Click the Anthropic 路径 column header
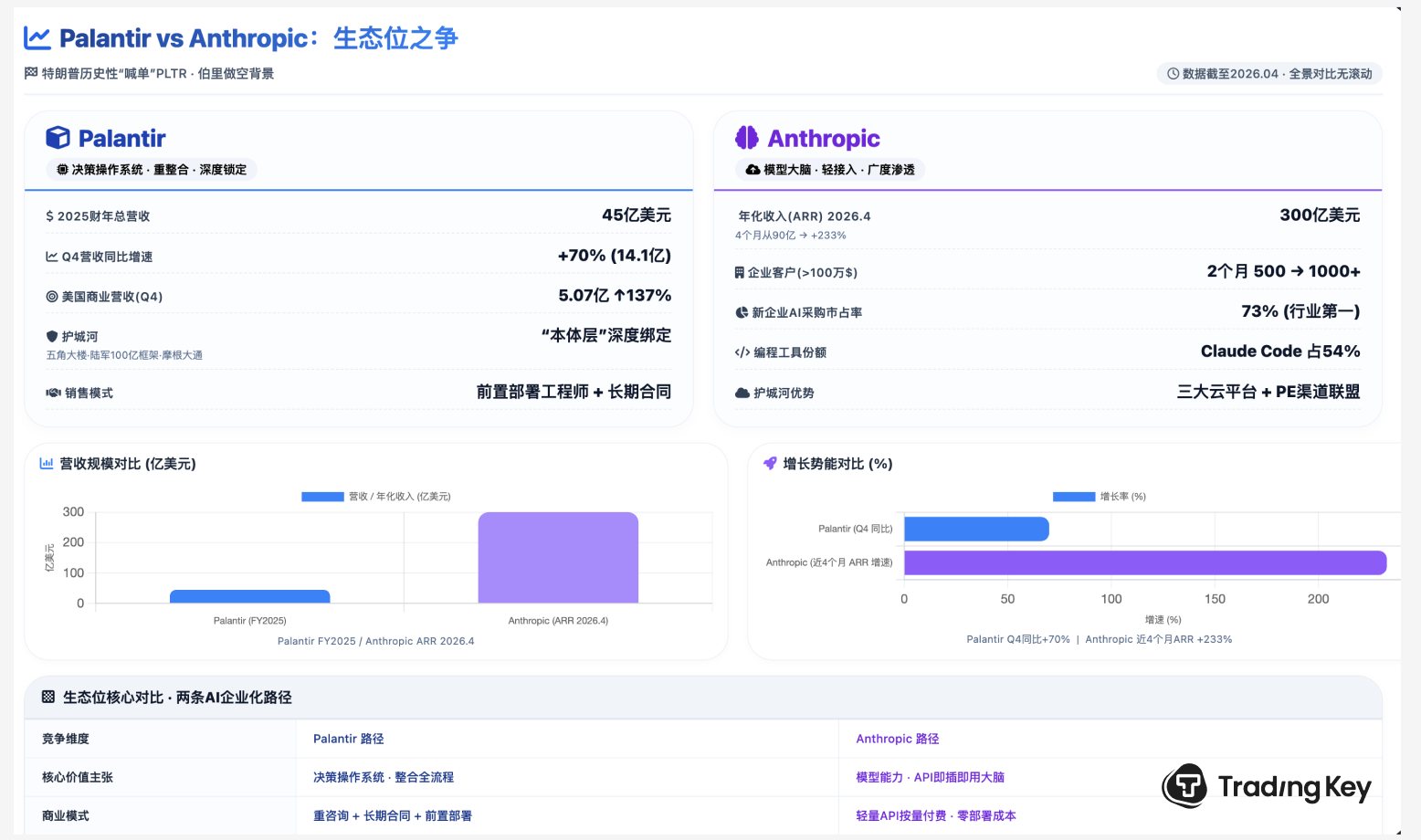1421x840 pixels. pos(897,739)
